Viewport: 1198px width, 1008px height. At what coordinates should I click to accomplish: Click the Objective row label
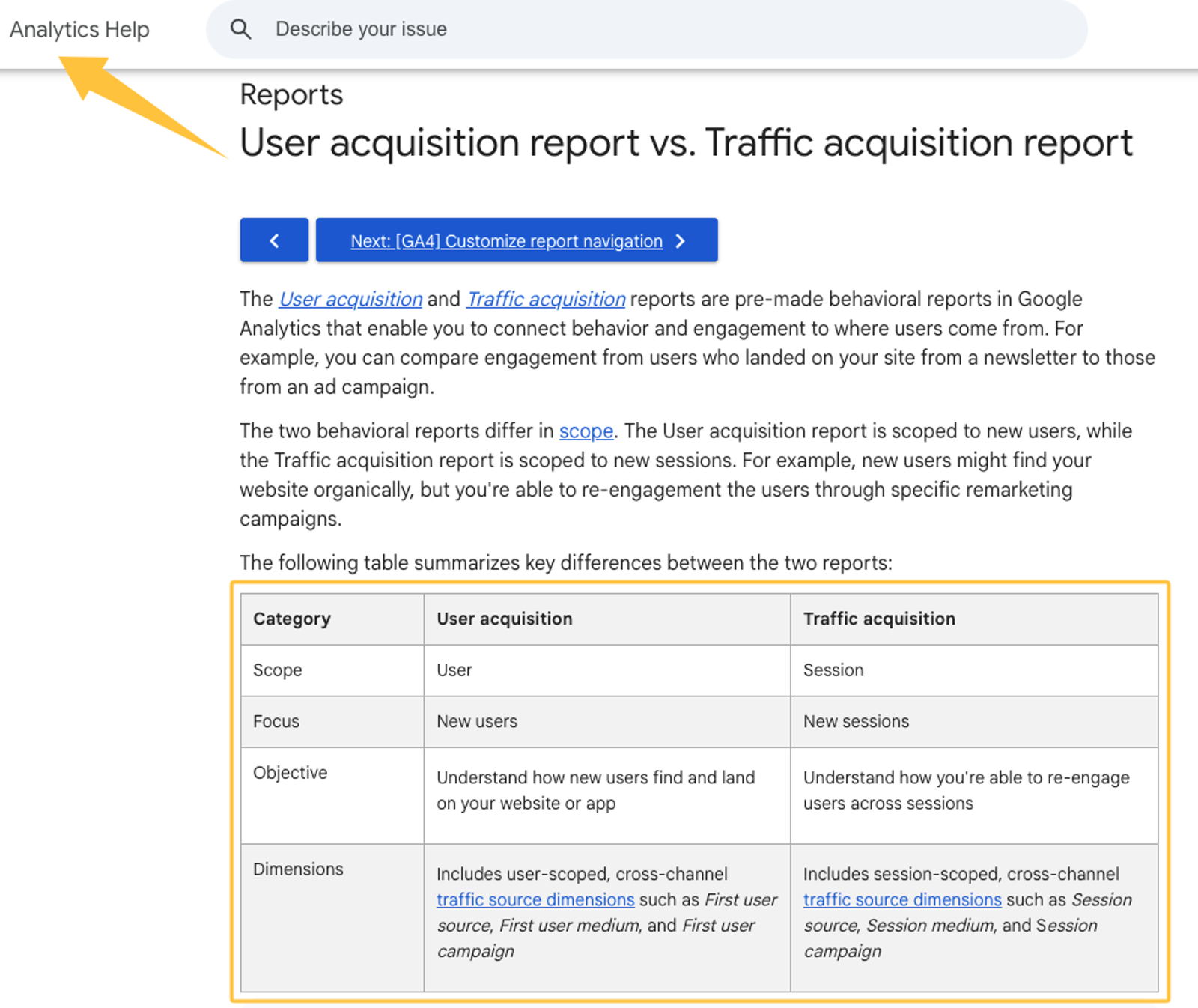(291, 773)
